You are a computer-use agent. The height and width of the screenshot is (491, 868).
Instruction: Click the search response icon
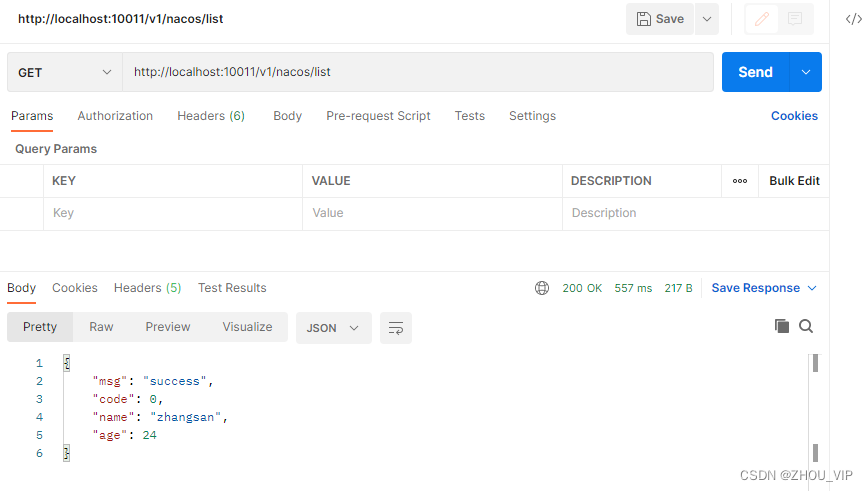pos(806,326)
